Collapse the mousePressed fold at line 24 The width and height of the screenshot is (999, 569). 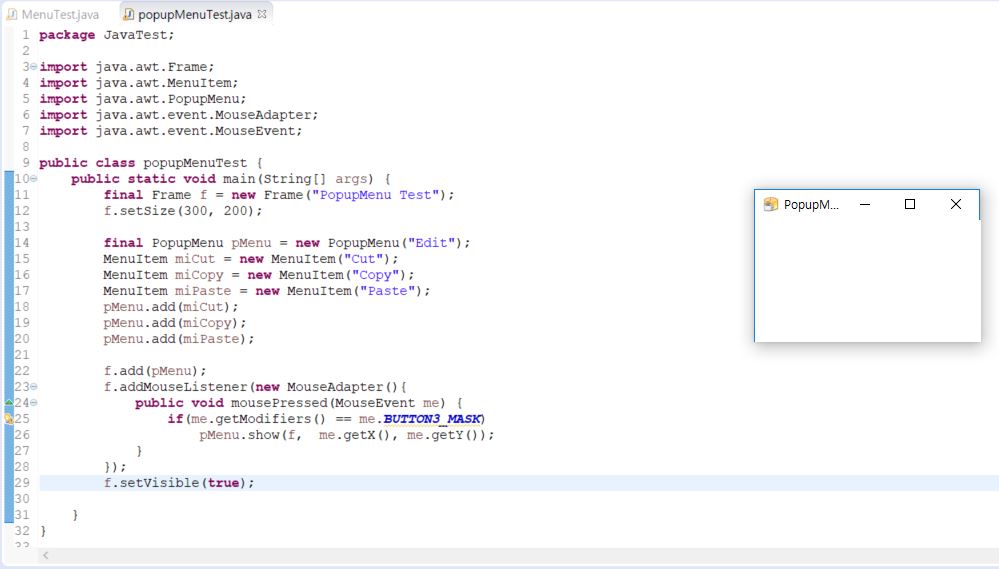pos(34,403)
